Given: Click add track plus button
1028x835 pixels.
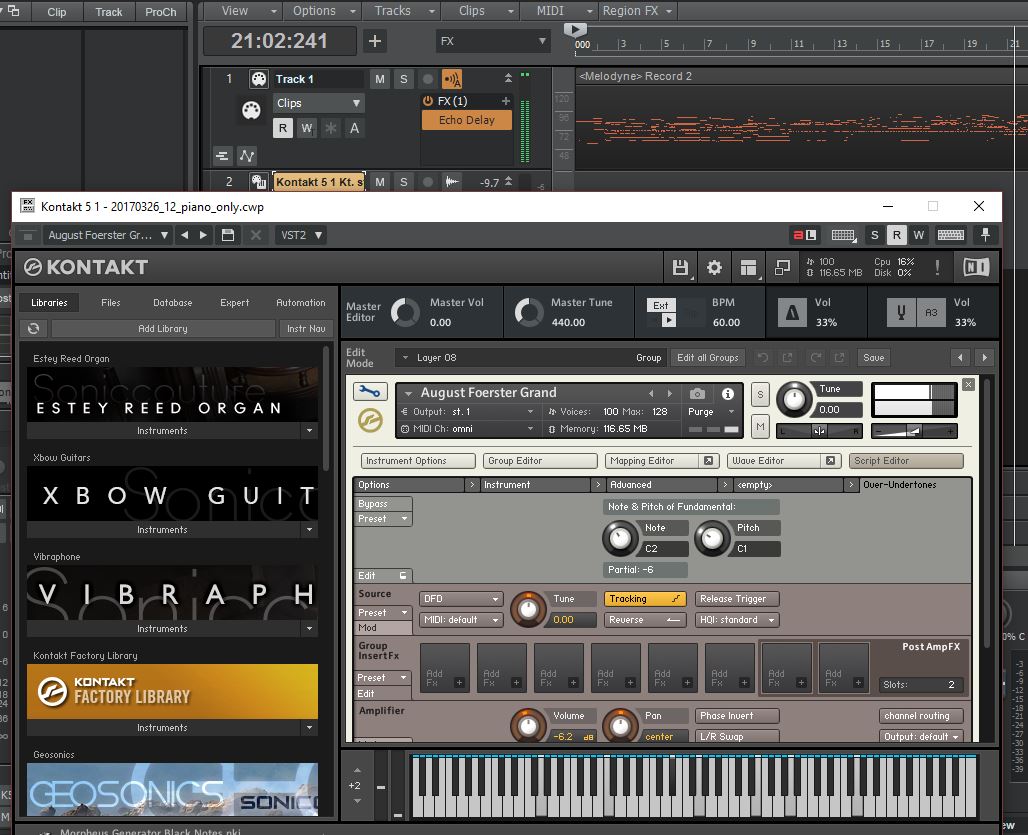Looking at the screenshot, I should 374,41.
